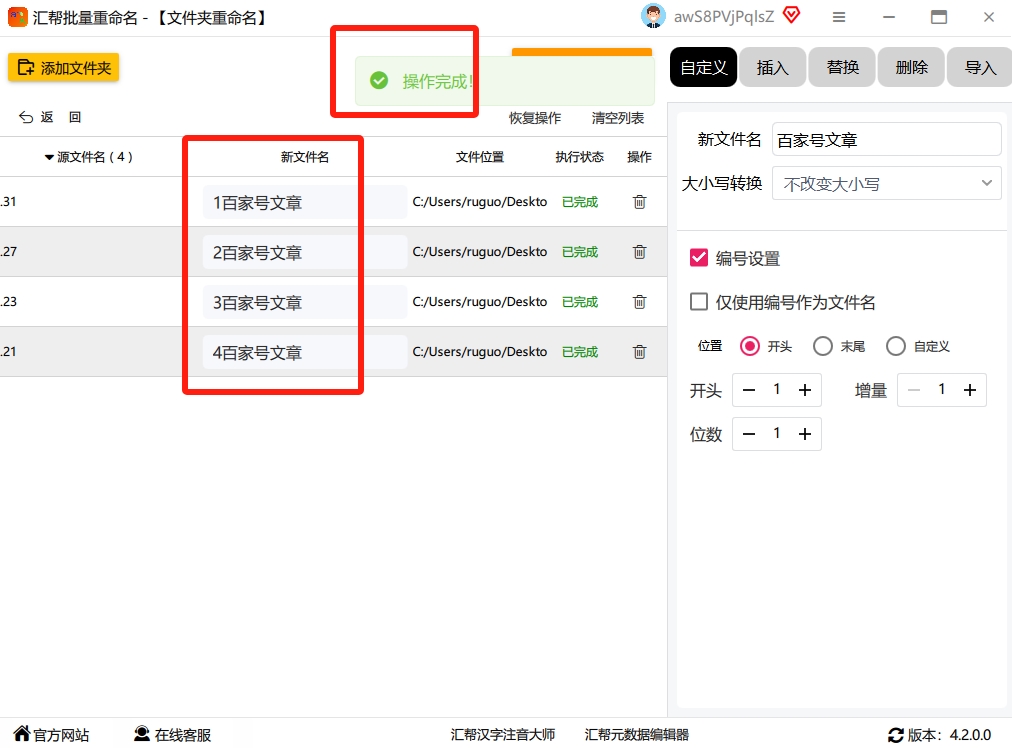Click the 新文件名 input field
Screen dimensions: 1012x748
886,139
